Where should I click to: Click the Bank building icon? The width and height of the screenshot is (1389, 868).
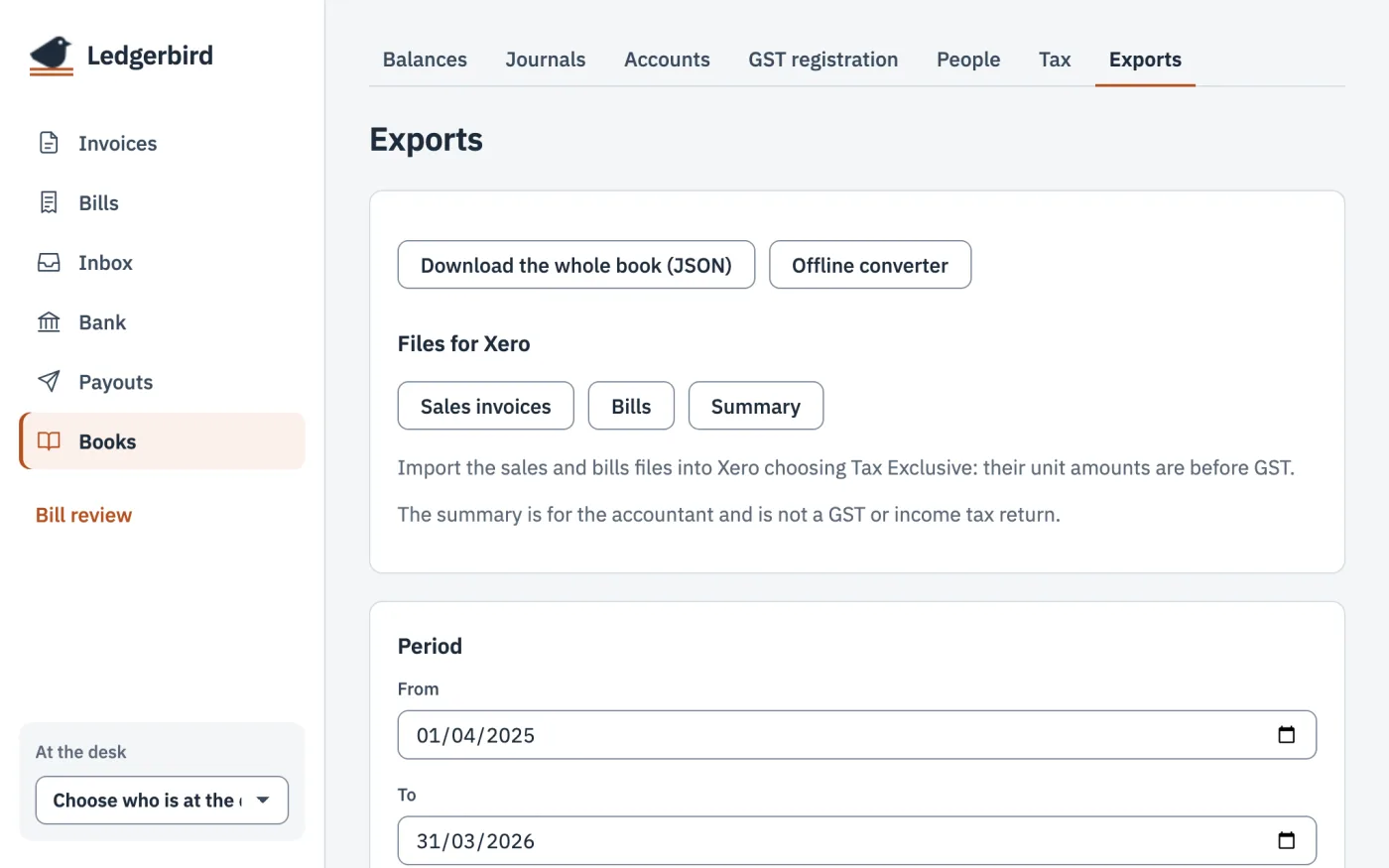point(49,322)
